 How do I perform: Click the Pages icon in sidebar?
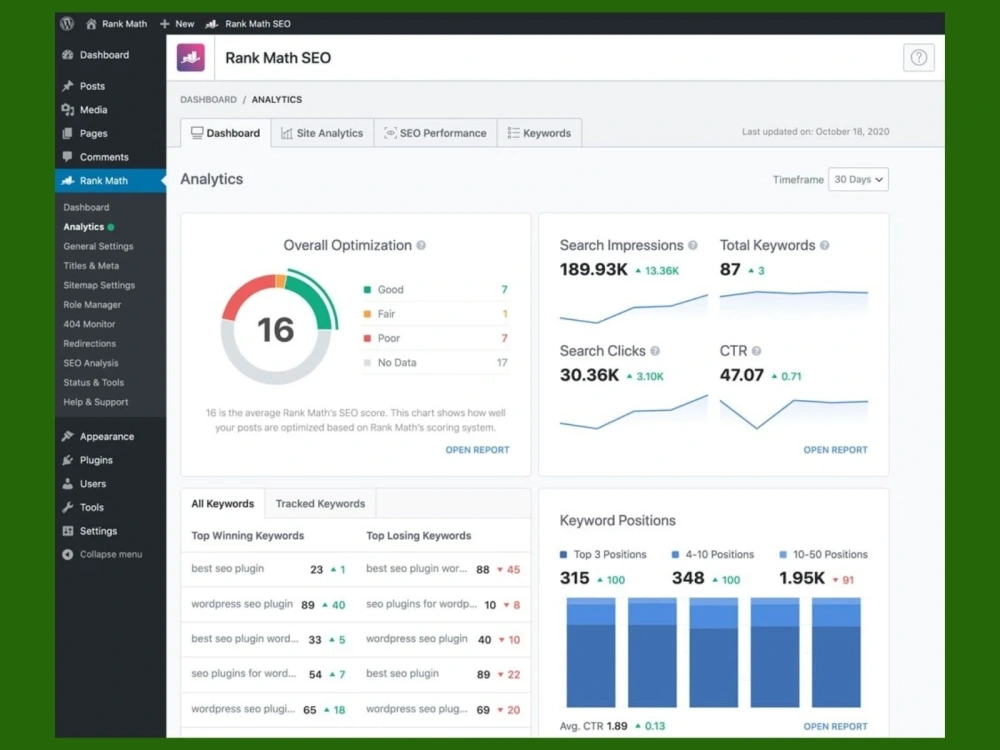(x=68, y=133)
